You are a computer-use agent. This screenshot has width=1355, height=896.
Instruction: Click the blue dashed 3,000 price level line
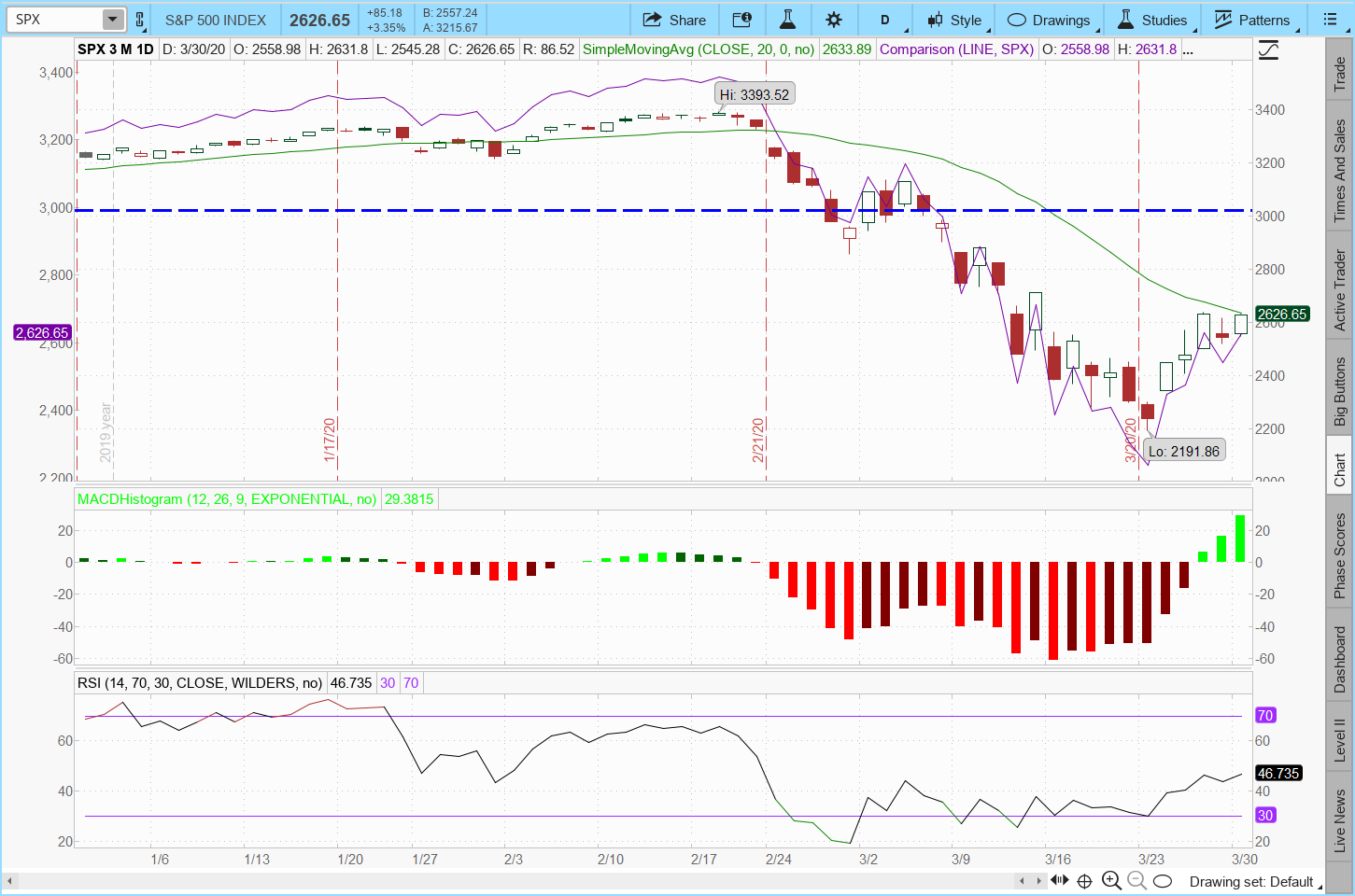pyautogui.click(x=663, y=210)
